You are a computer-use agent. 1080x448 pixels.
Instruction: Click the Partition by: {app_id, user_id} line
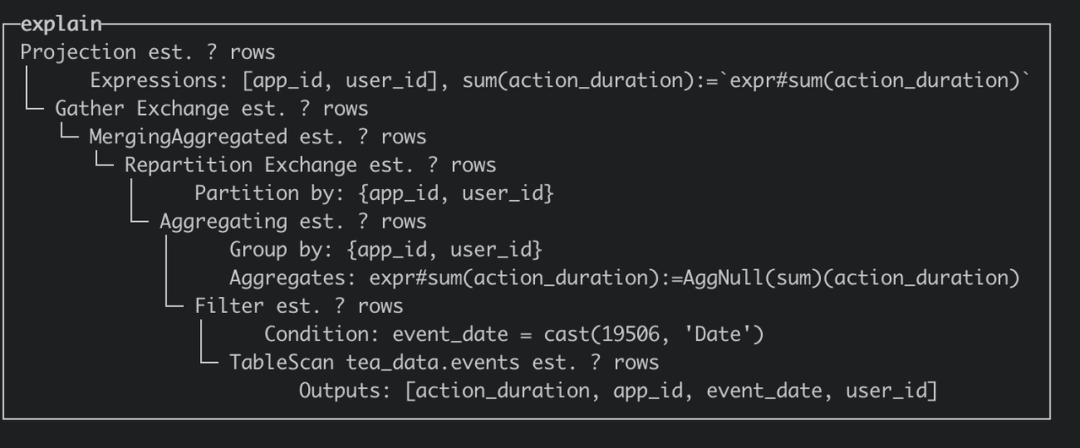pyautogui.click(x=374, y=194)
